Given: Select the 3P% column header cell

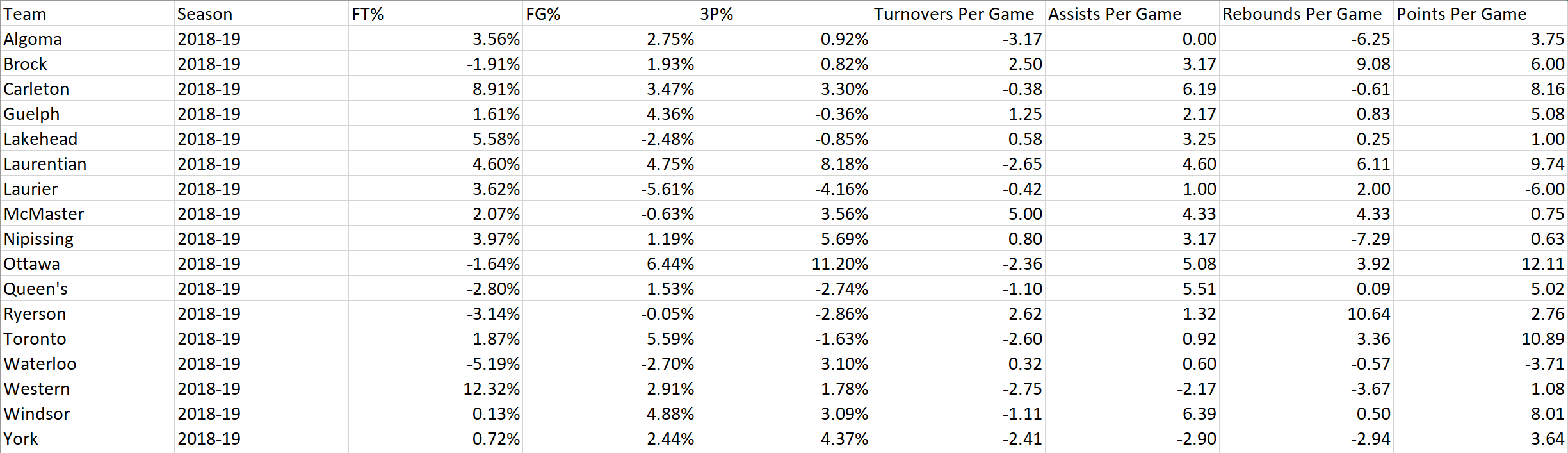Looking at the screenshot, I should click(x=716, y=14).
